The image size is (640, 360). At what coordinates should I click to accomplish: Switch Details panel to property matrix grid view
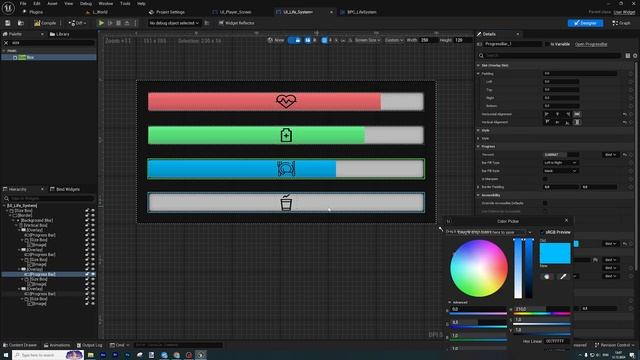coord(628,56)
